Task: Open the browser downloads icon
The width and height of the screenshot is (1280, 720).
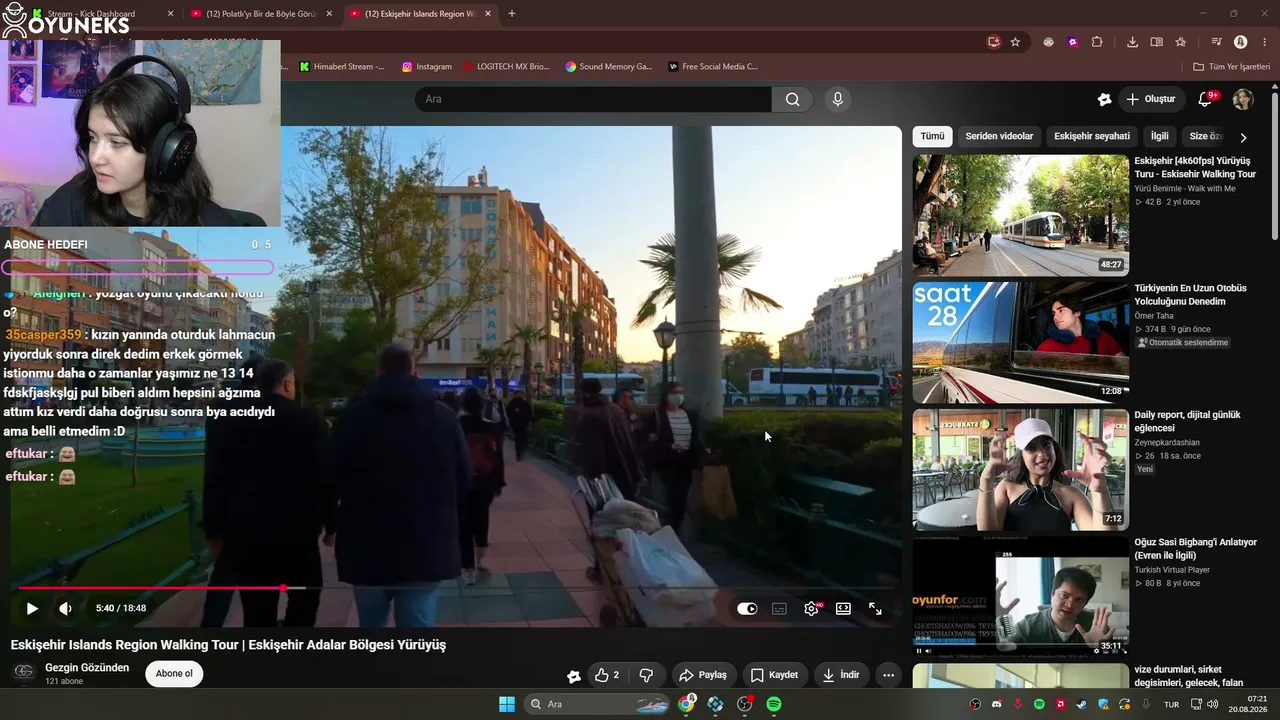Action: [1132, 42]
